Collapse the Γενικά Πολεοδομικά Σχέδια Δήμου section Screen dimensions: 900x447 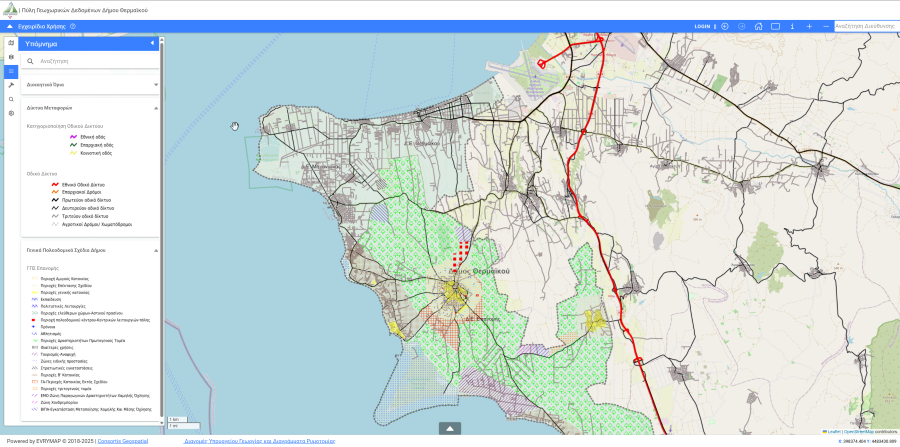coord(155,249)
